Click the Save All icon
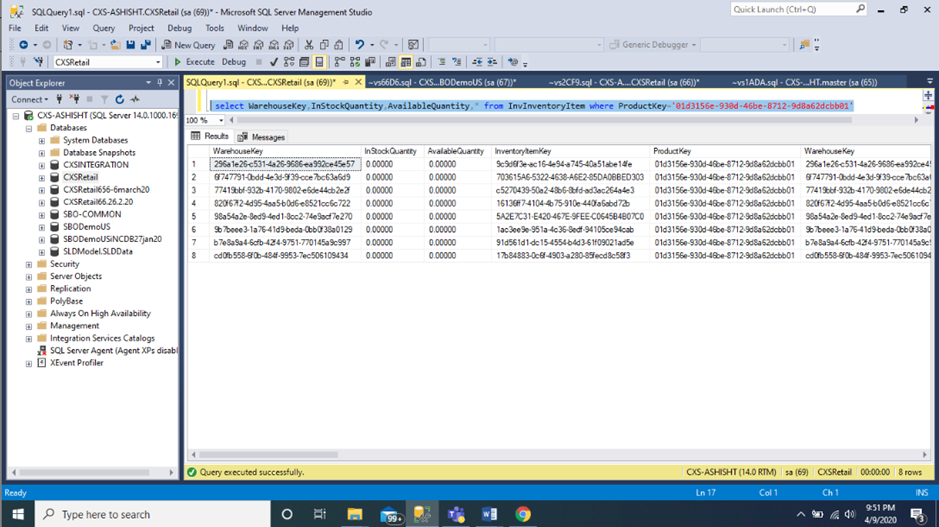Image resolution: width=939 pixels, height=527 pixels. 146,45
